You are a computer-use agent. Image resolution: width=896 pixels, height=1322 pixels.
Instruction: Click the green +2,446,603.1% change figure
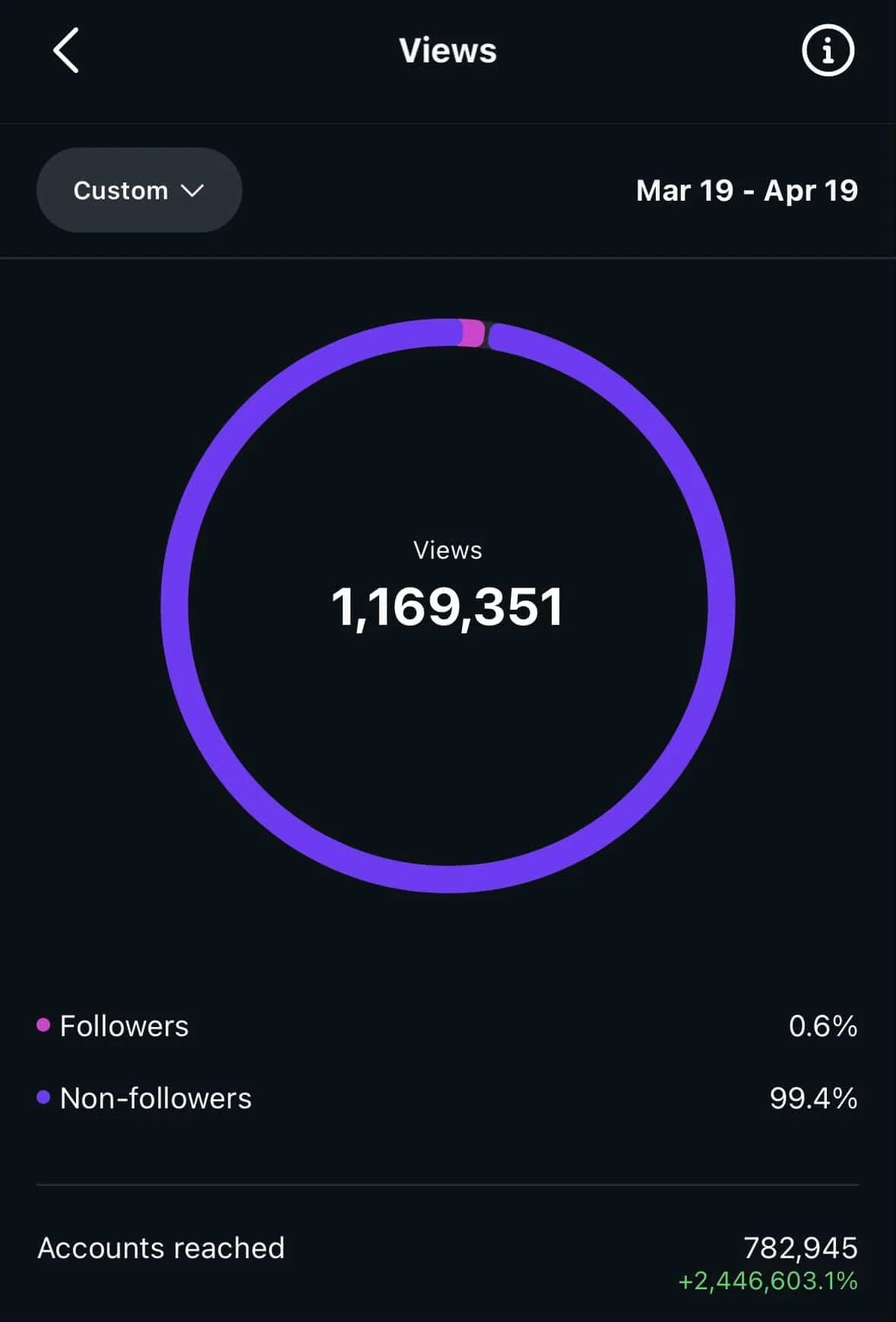click(768, 1281)
